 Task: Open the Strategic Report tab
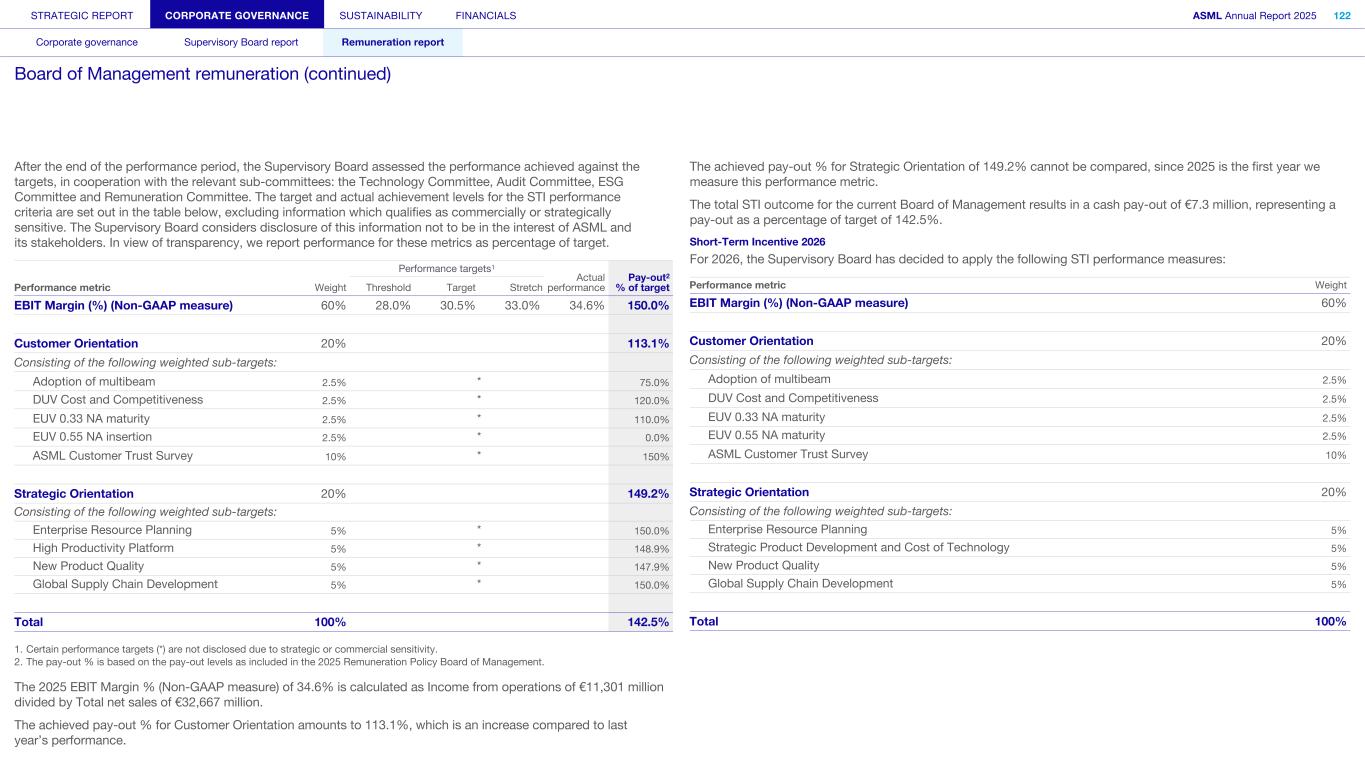click(x=75, y=15)
